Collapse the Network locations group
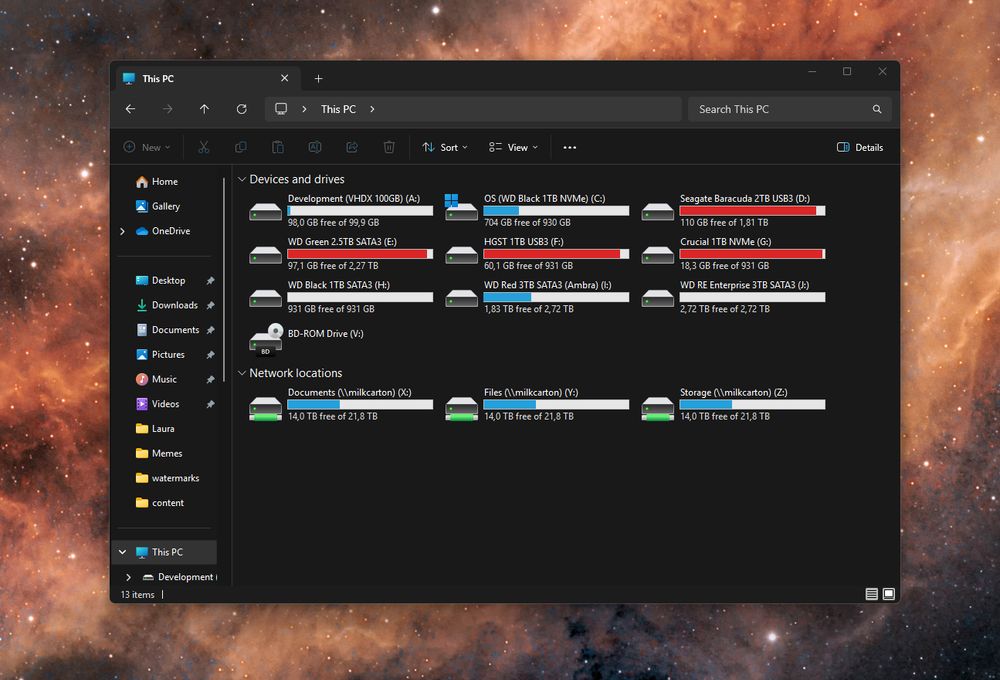This screenshot has width=1000, height=680. pyautogui.click(x=242, y=373)
